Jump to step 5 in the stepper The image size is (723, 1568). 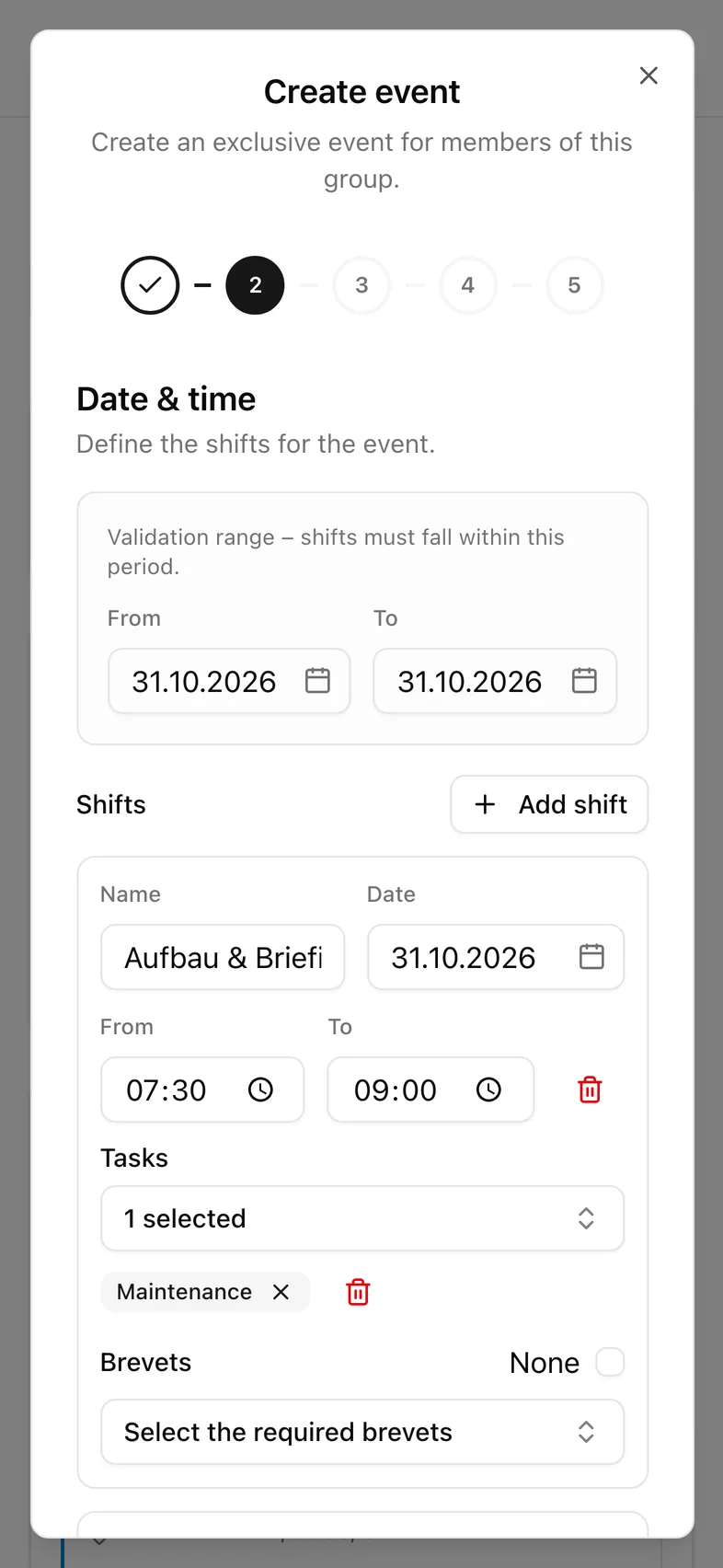[x=574, y=285]
